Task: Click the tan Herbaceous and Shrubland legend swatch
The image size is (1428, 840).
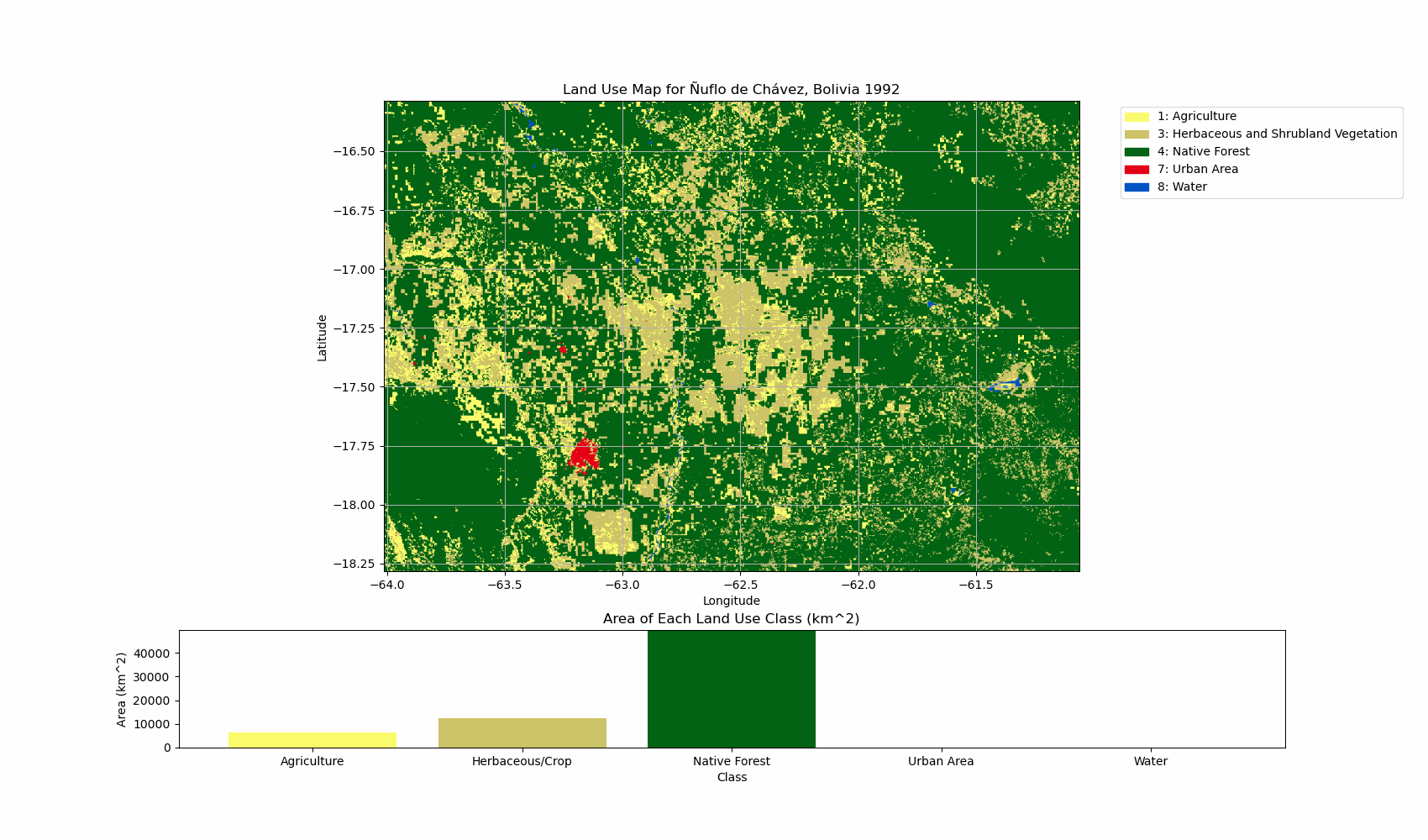Action: [x=1137, y=134]
